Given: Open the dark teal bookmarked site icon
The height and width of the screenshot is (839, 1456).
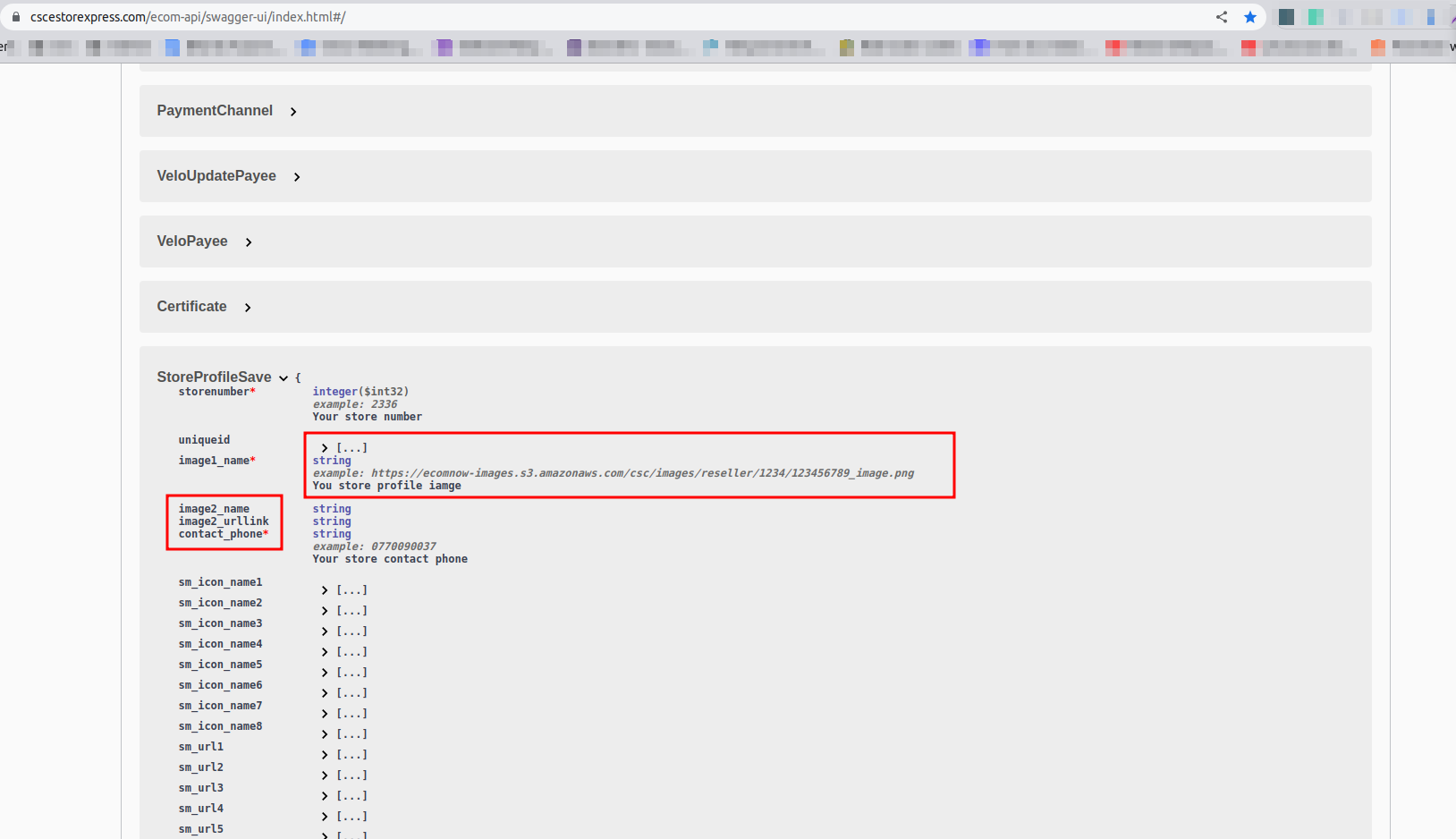Looking at the screenshot, I should pos(1285,16).
